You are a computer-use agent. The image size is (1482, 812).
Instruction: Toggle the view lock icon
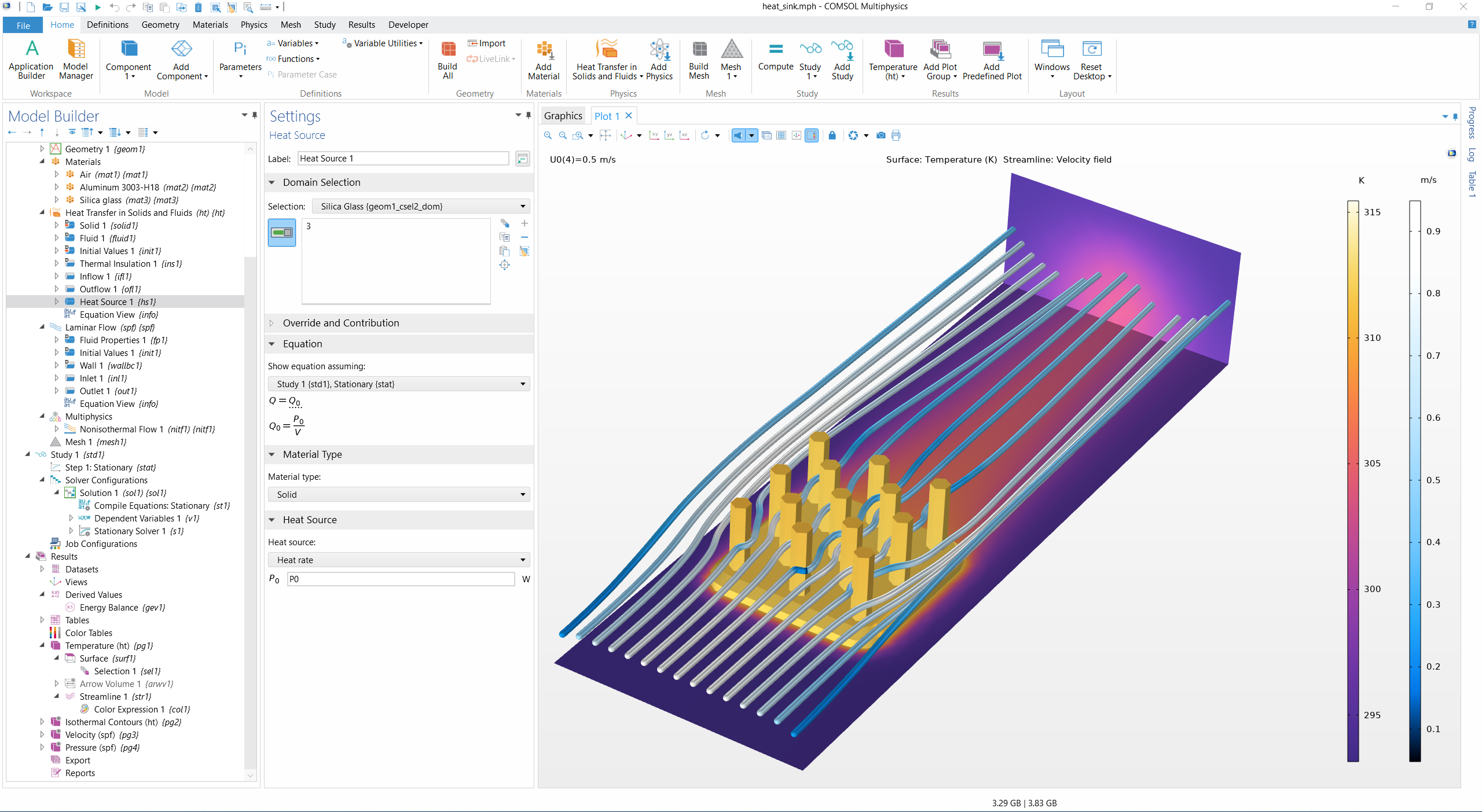[832, 135]
